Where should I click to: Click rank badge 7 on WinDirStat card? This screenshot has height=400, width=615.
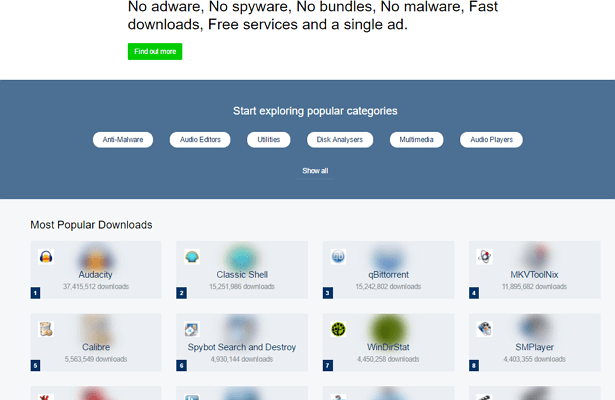pyautogui.click(x=328, y=365)
